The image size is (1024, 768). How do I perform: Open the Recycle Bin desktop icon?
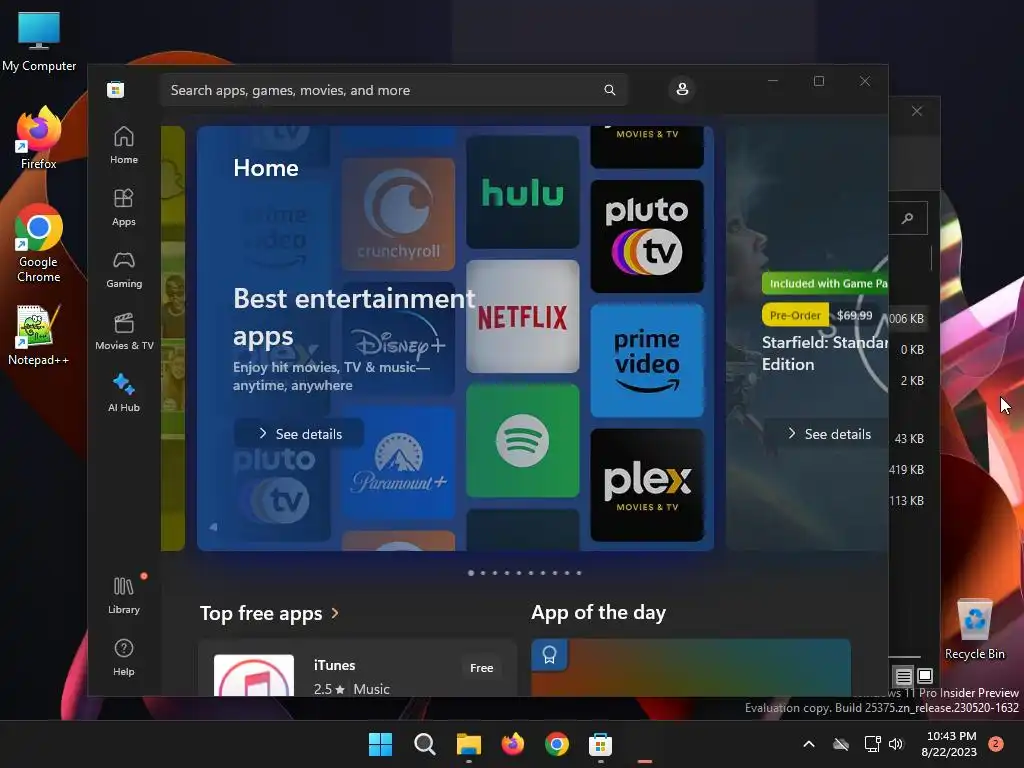[974, 629]
